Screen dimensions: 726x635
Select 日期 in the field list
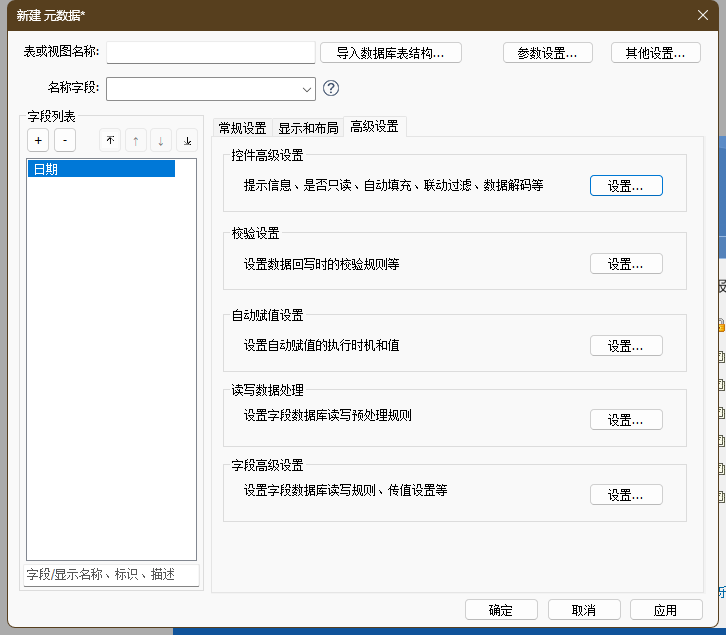click(101, 169)
